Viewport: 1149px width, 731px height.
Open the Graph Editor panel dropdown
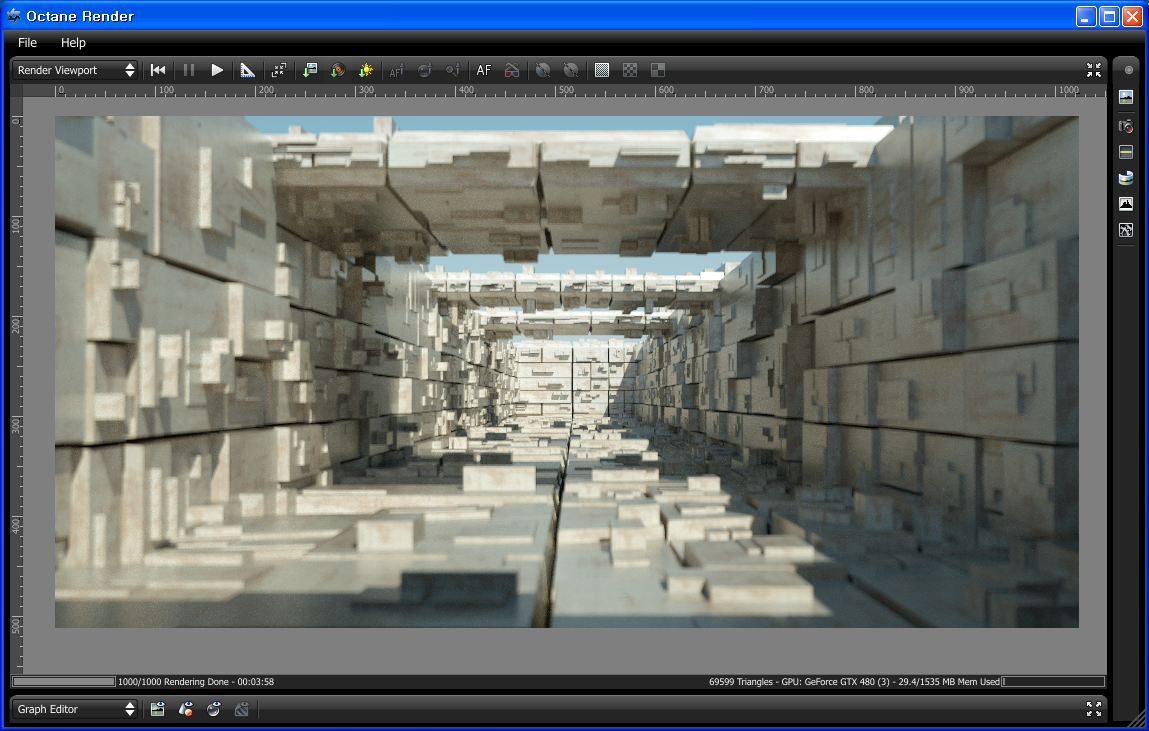click(x=75, y=709)
